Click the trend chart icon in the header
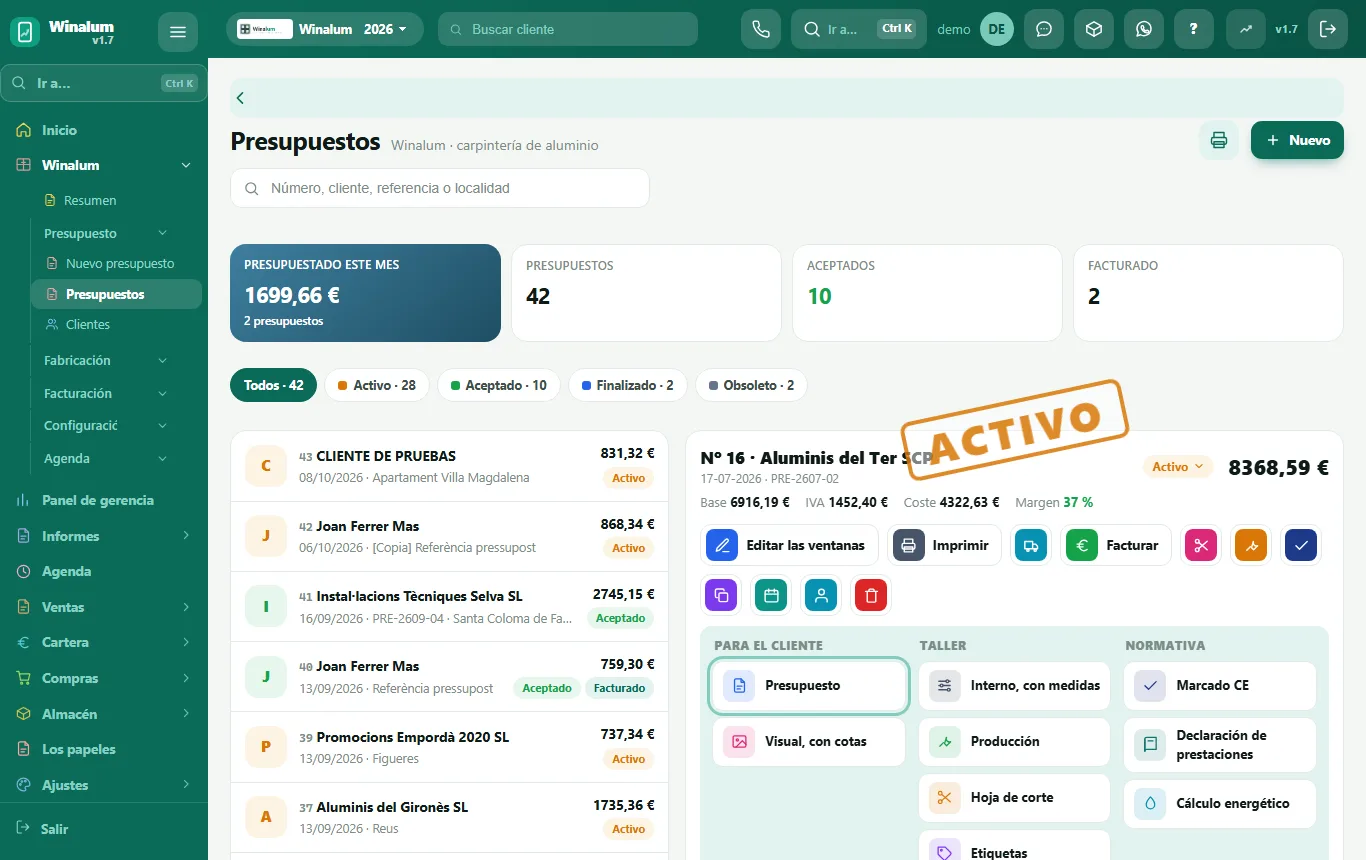The width and height of the screenshot is (1366, 860). tap(1246, 29)
